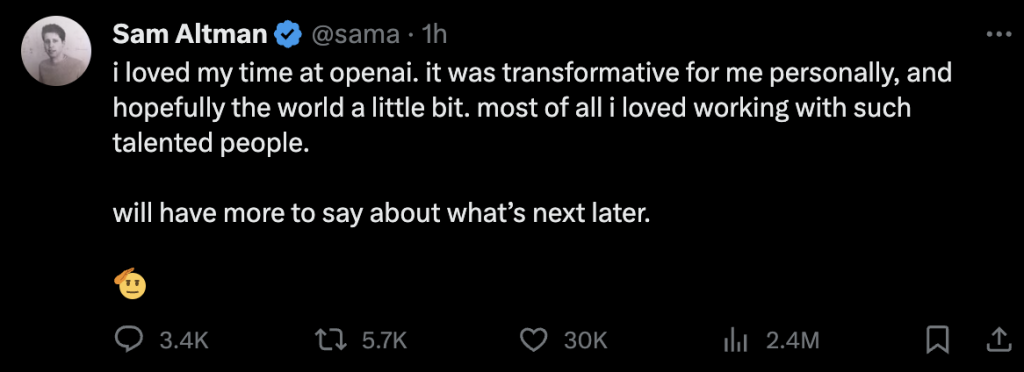Open the reply speech bubble icon
The image size is (1024, 372).
[129, 339]
